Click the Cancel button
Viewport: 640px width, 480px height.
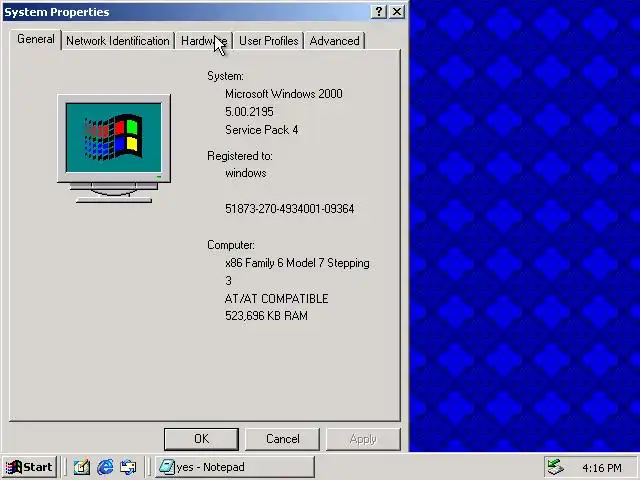(282, 439)
